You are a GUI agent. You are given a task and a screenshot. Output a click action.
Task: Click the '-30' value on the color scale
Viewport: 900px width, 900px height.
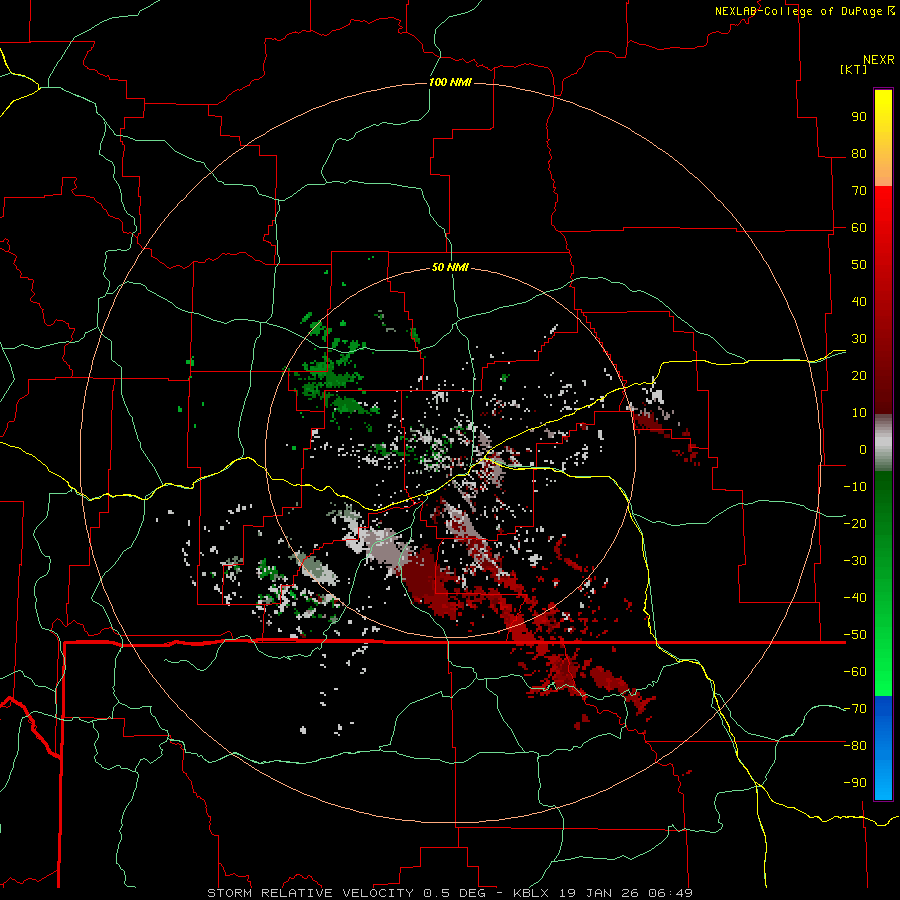pos(855,560)
